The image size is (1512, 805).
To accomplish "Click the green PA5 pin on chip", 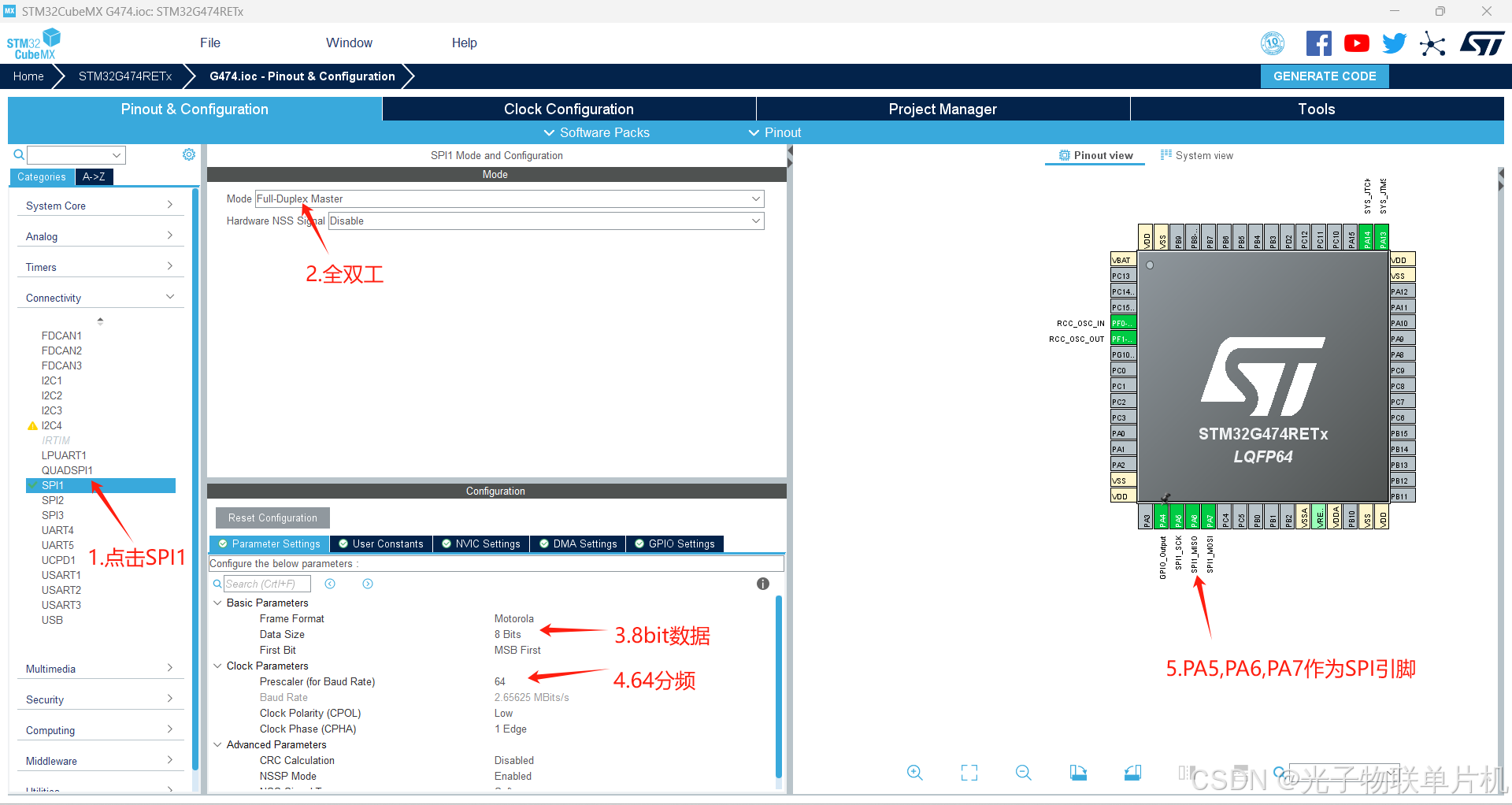I will (1178, 517).
